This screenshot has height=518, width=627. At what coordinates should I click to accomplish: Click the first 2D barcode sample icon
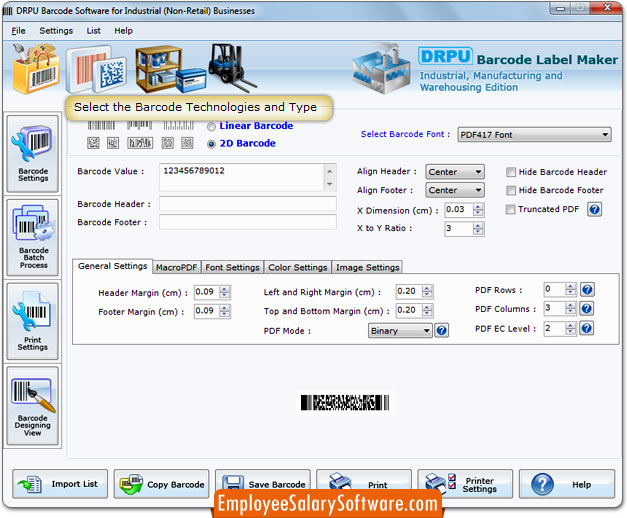point(93,143)
